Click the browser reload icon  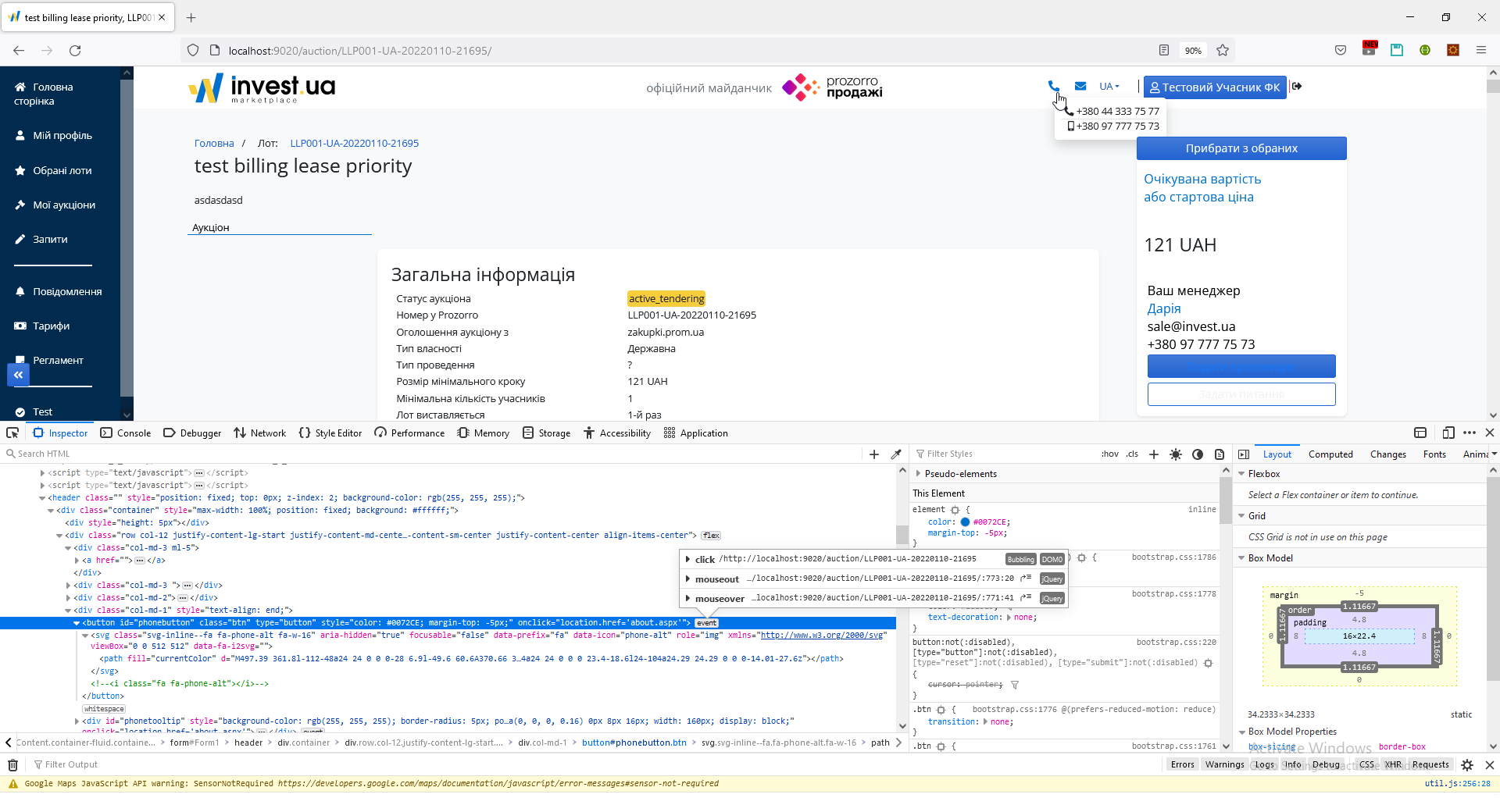(75, 51)
